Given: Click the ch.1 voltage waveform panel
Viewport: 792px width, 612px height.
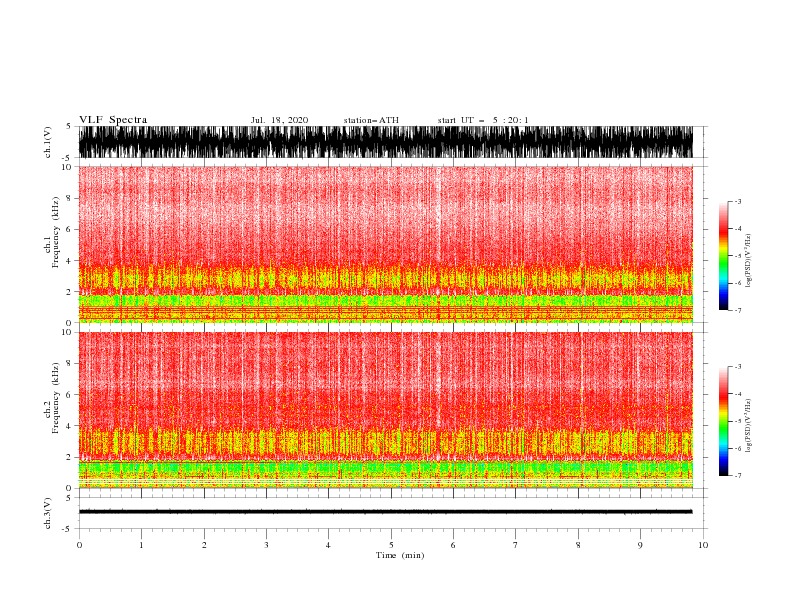Looking at the screenshot, I should point(385,142).
